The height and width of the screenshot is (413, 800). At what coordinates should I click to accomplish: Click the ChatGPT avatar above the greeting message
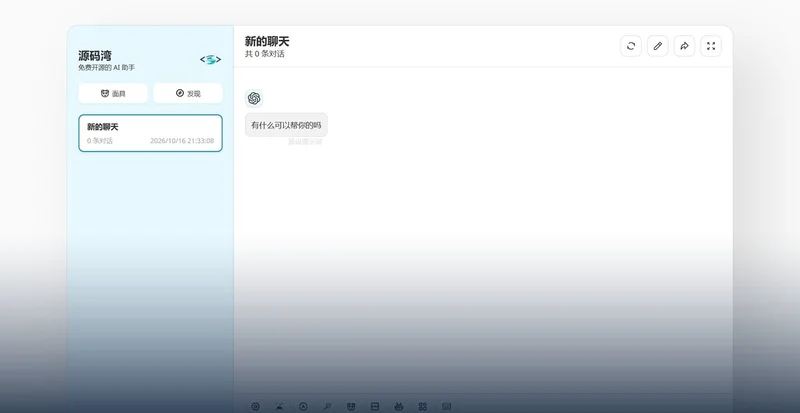[x=254, y=99]
